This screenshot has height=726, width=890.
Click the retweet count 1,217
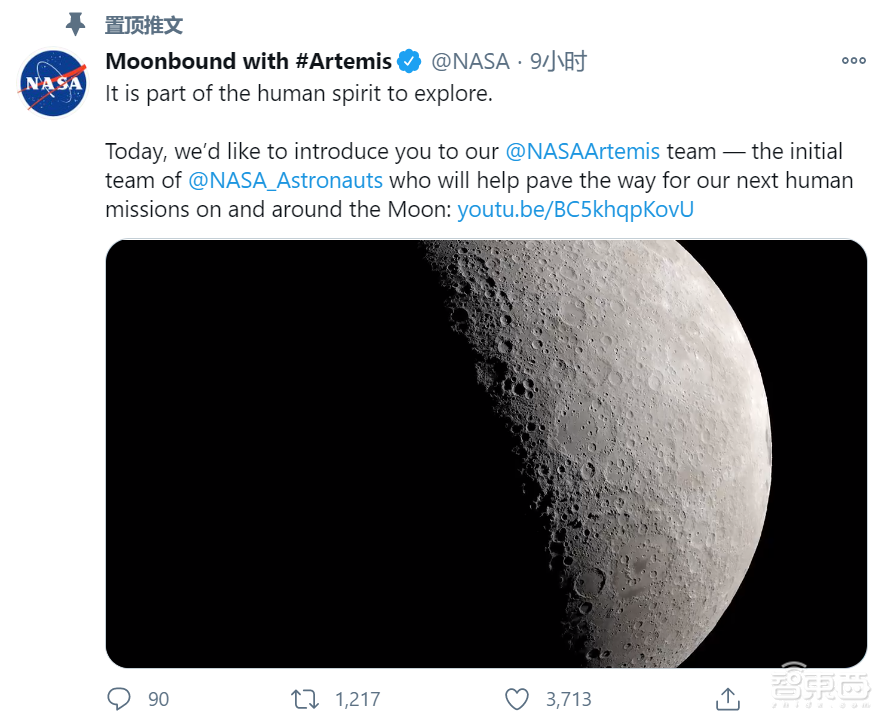(357, 699)
